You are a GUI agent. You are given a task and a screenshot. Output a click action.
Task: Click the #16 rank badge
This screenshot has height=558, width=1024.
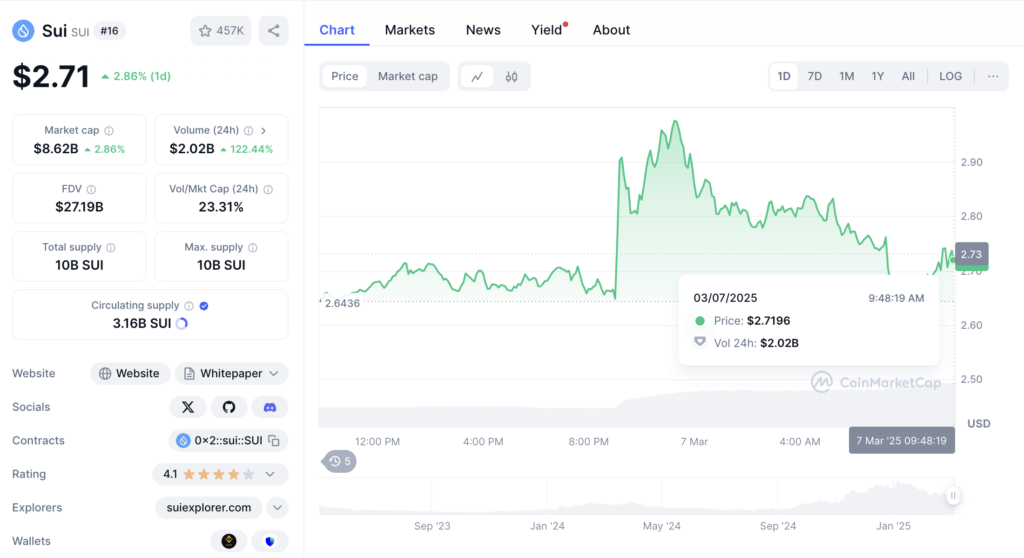tap(109, 31)
